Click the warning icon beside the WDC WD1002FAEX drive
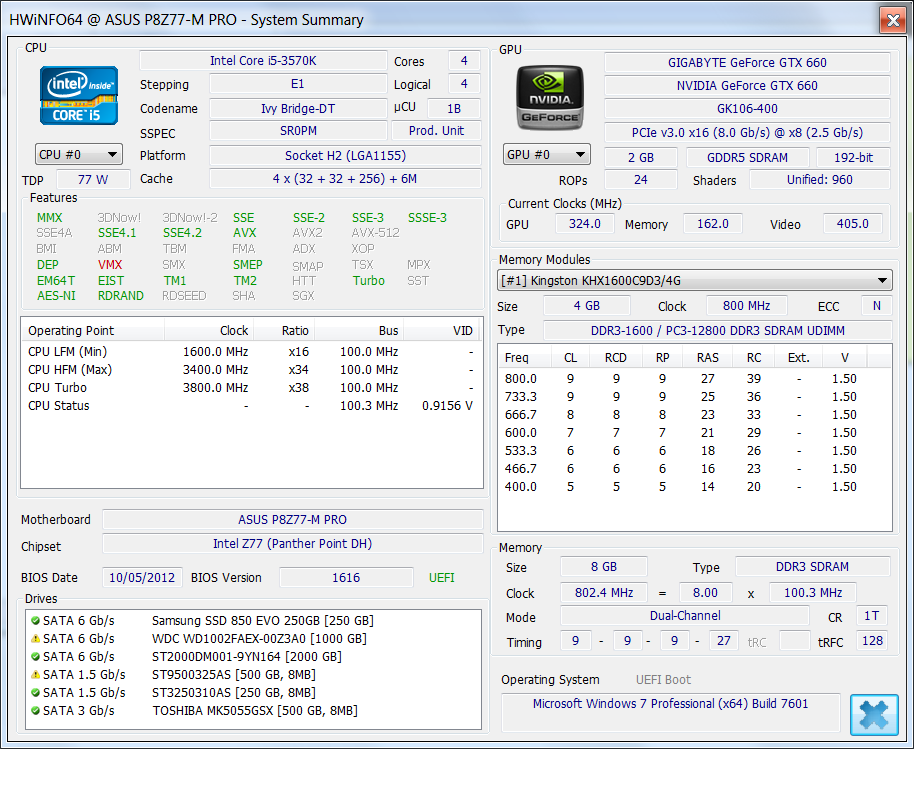 pyautogui.click(x=35, y=639)
